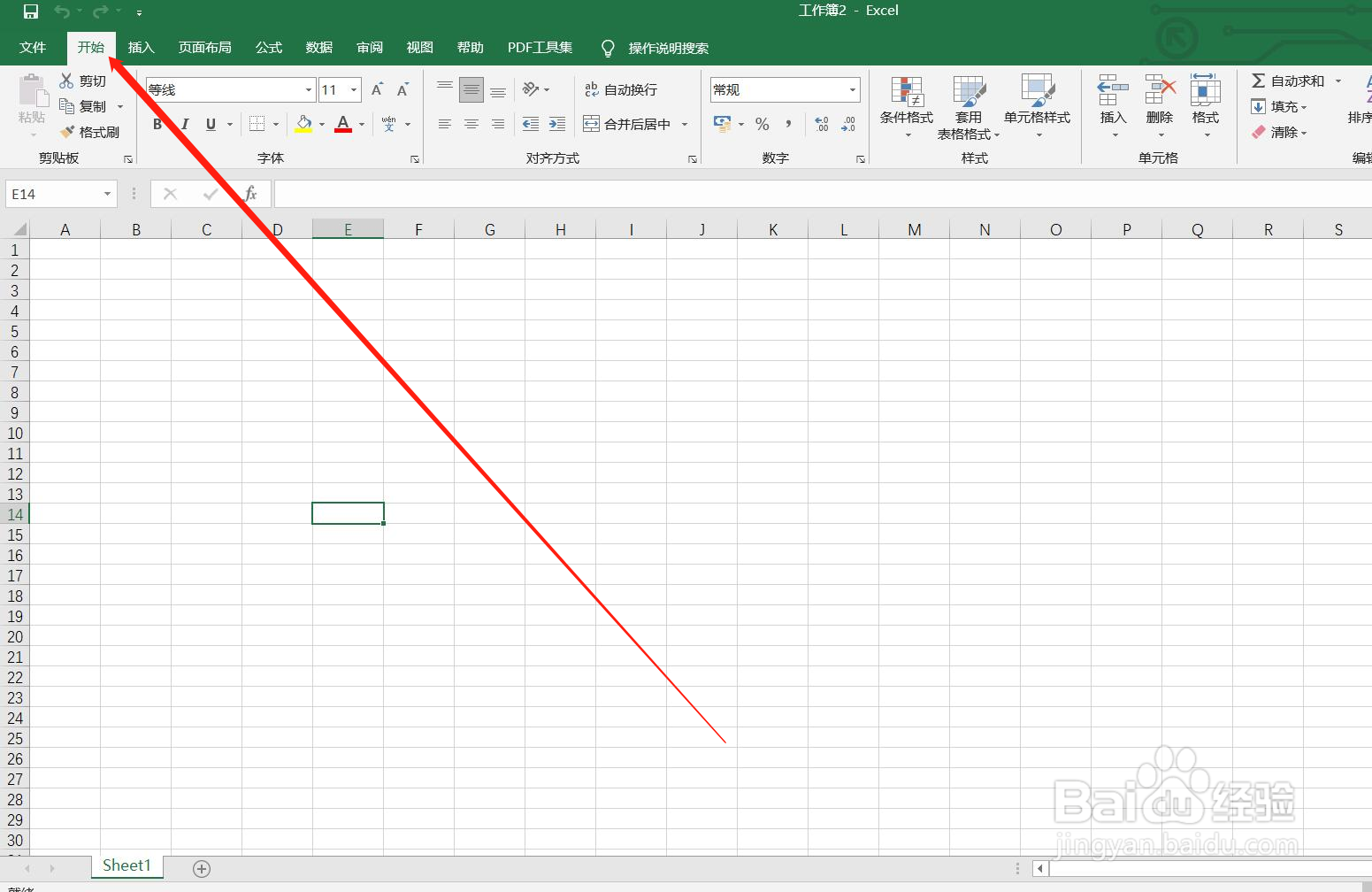This screenshot has height=892, width=1372.
Task: Expand the AutoSum (自动求和) dropdown arrow
Action: click(1338, 81)
